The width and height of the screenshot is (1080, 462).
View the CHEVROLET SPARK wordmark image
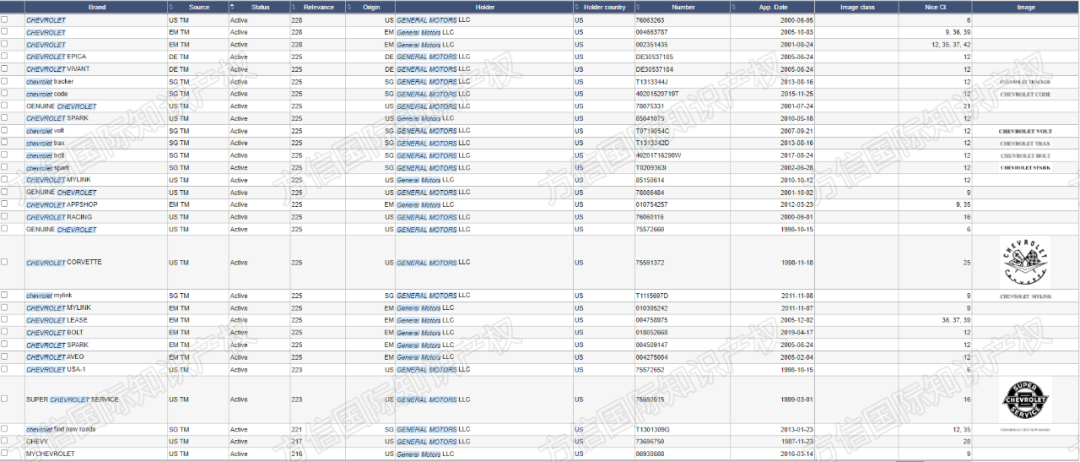tap(1025, 167)
